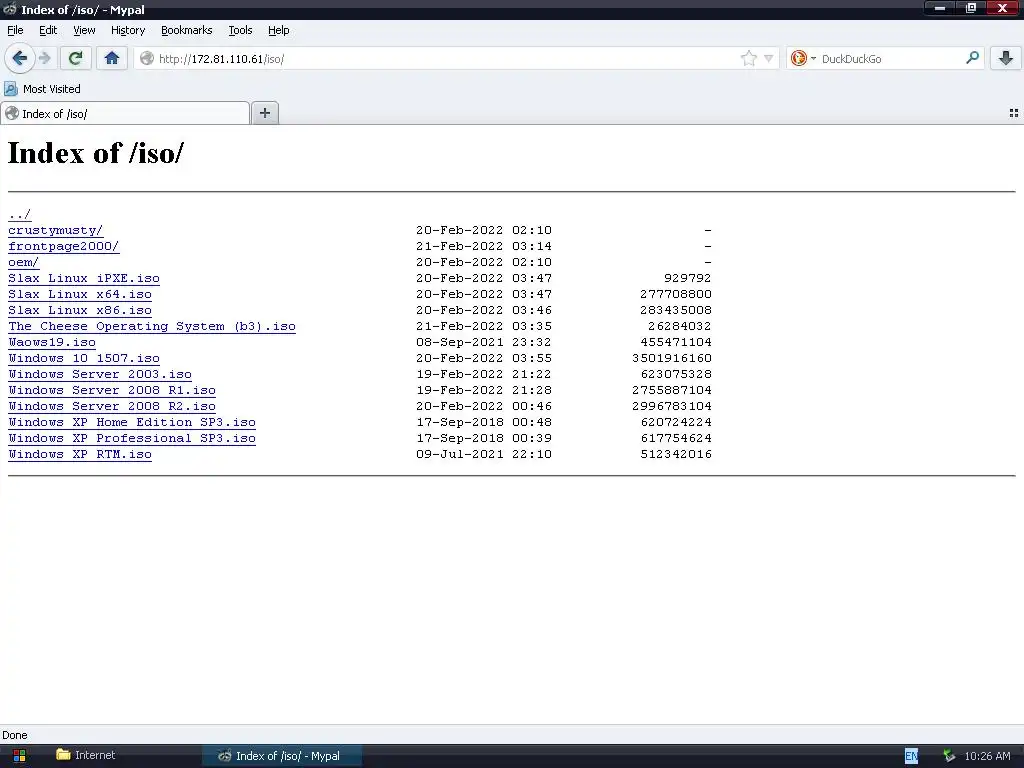Click the EN language indicator in tray
1024x768 pixels.
[x=911, y=756]
